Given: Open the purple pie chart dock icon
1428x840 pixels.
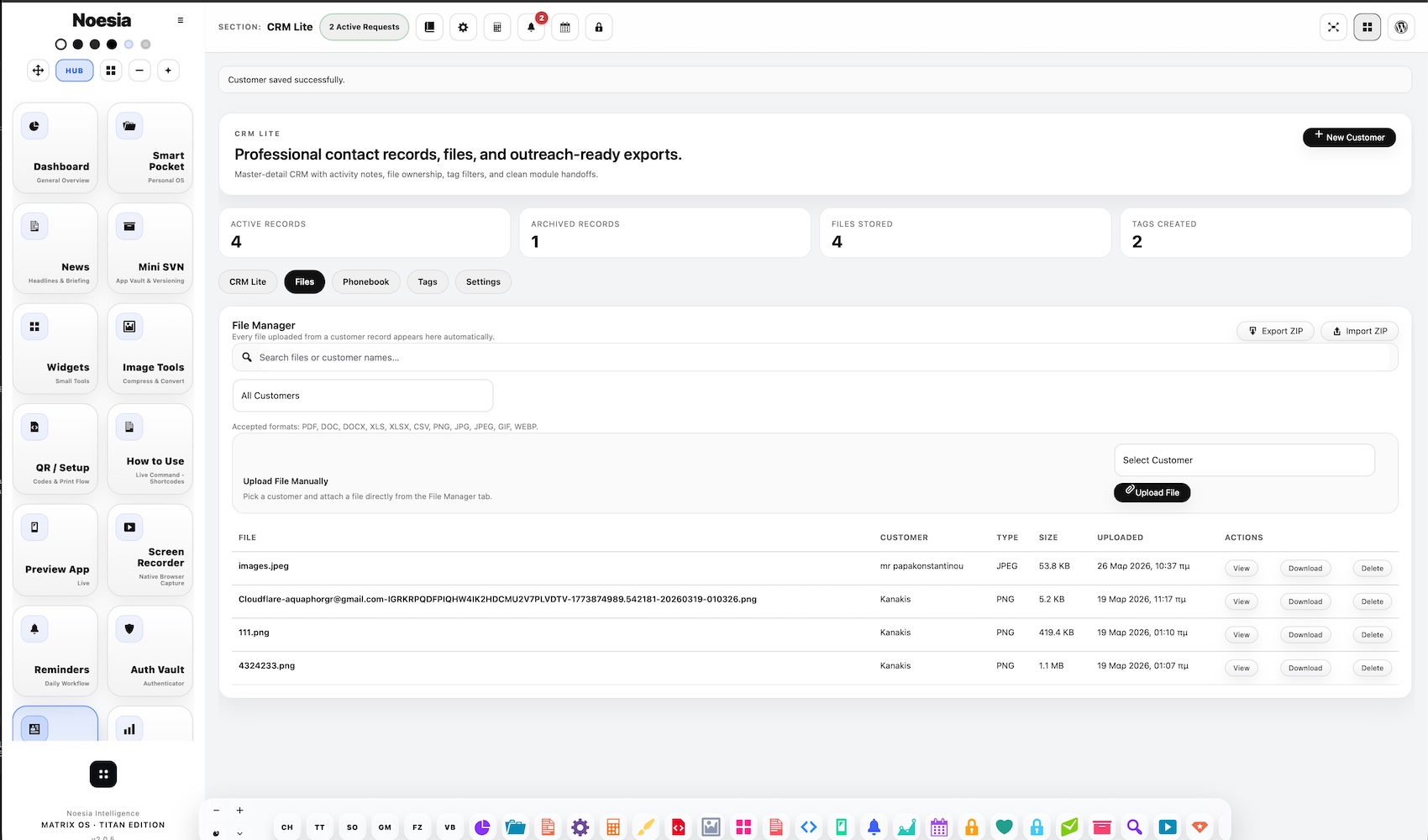Looking at the screenshot, I should [482, 827].
